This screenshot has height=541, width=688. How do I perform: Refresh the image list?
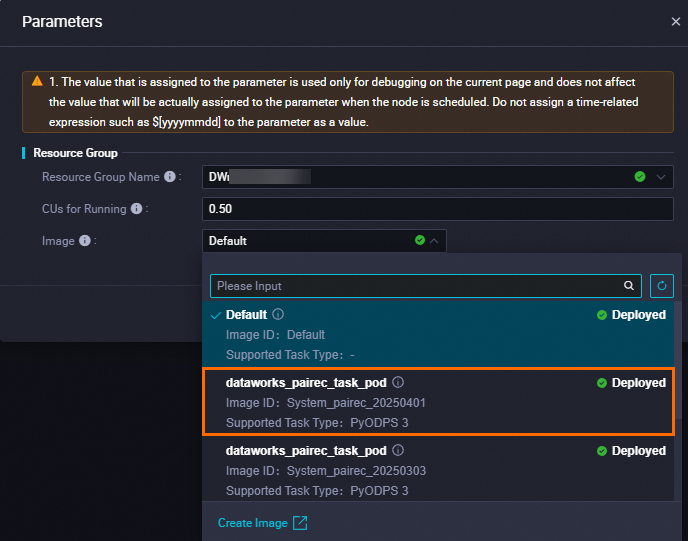pyautogui.click(x=662, y=286)
